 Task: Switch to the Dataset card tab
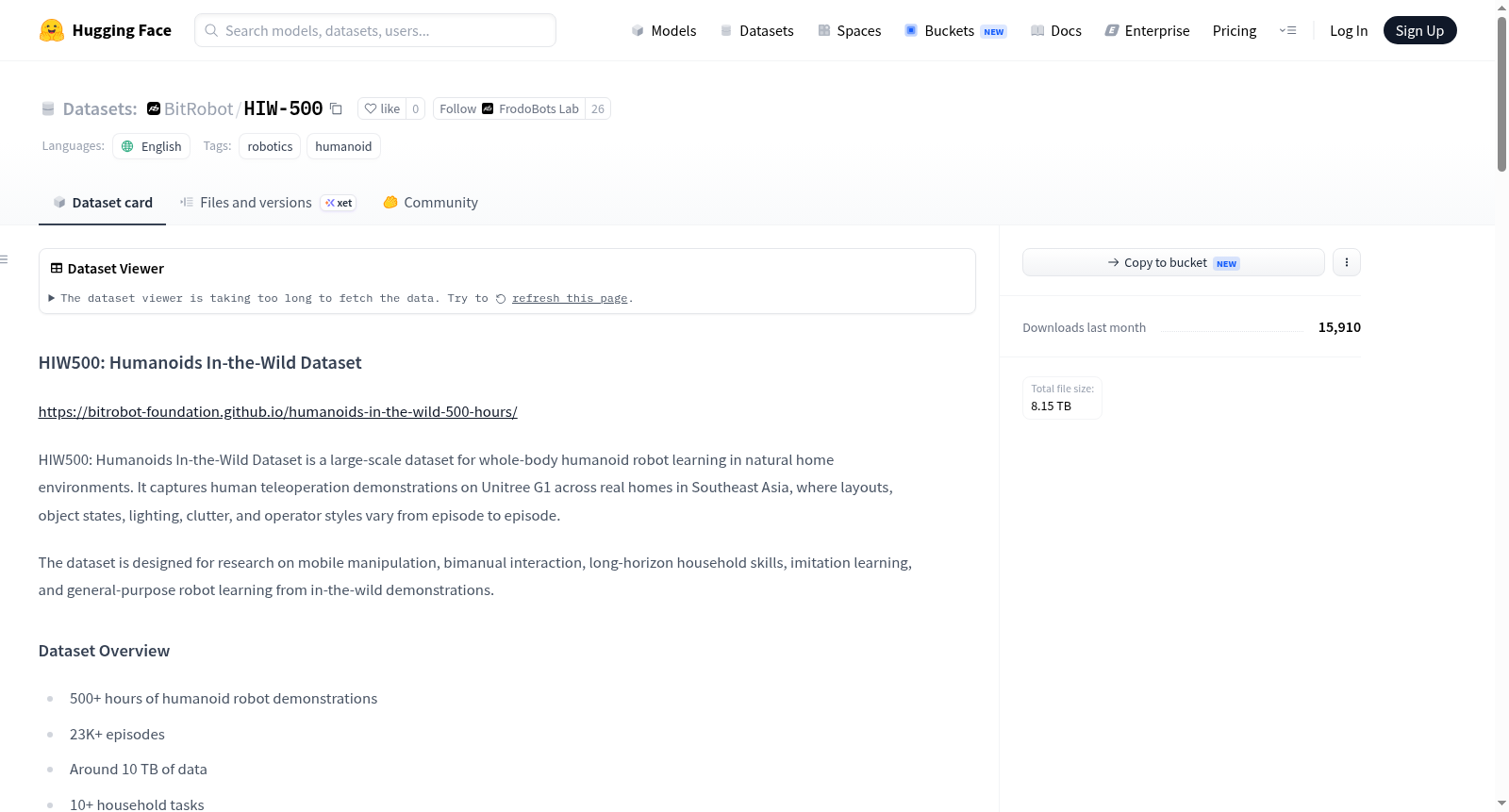click(x=103, y=203)
